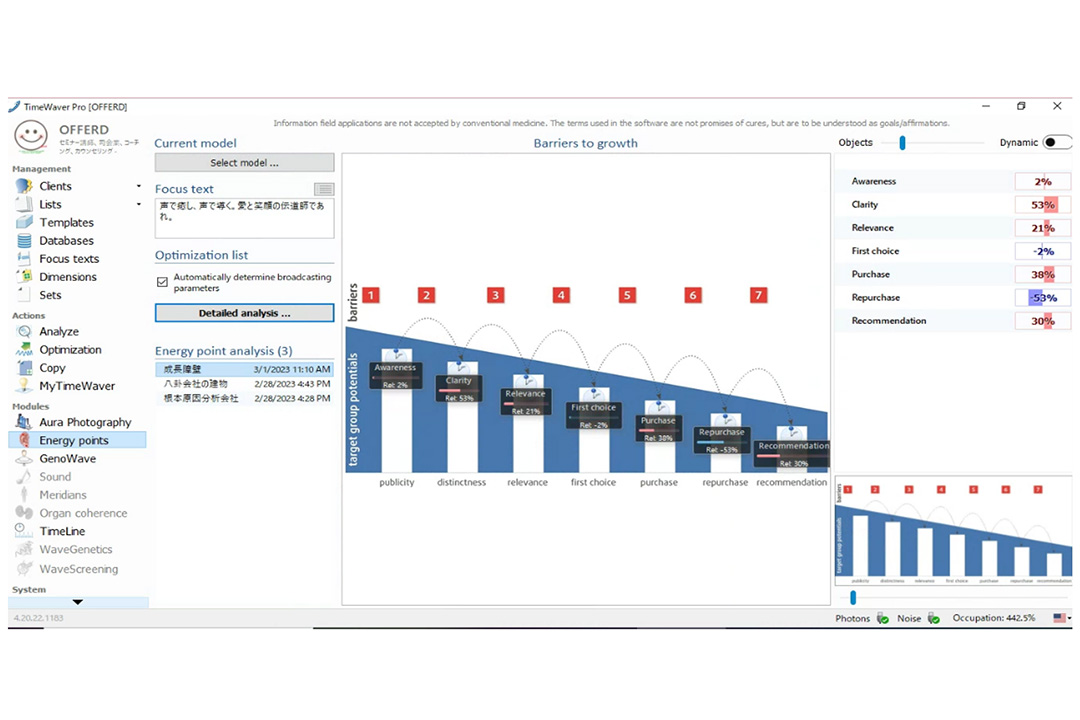
Task: Uncheck Automatically determine broadcasting parameters
Action: coord(162,282)
